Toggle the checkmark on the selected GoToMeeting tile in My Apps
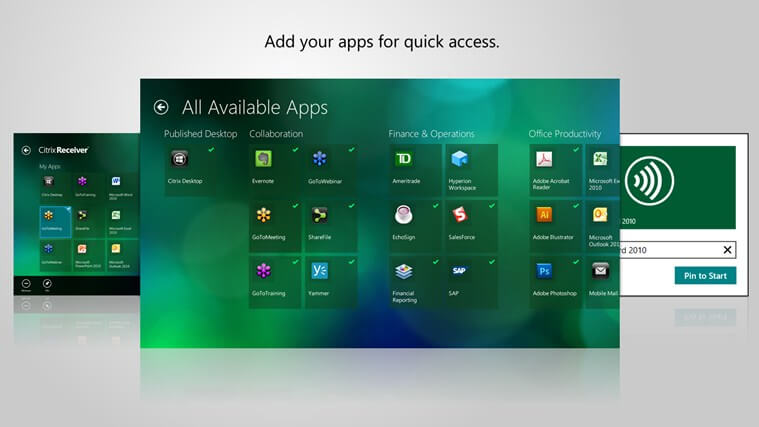759x427 pixels. coord(68,209)
